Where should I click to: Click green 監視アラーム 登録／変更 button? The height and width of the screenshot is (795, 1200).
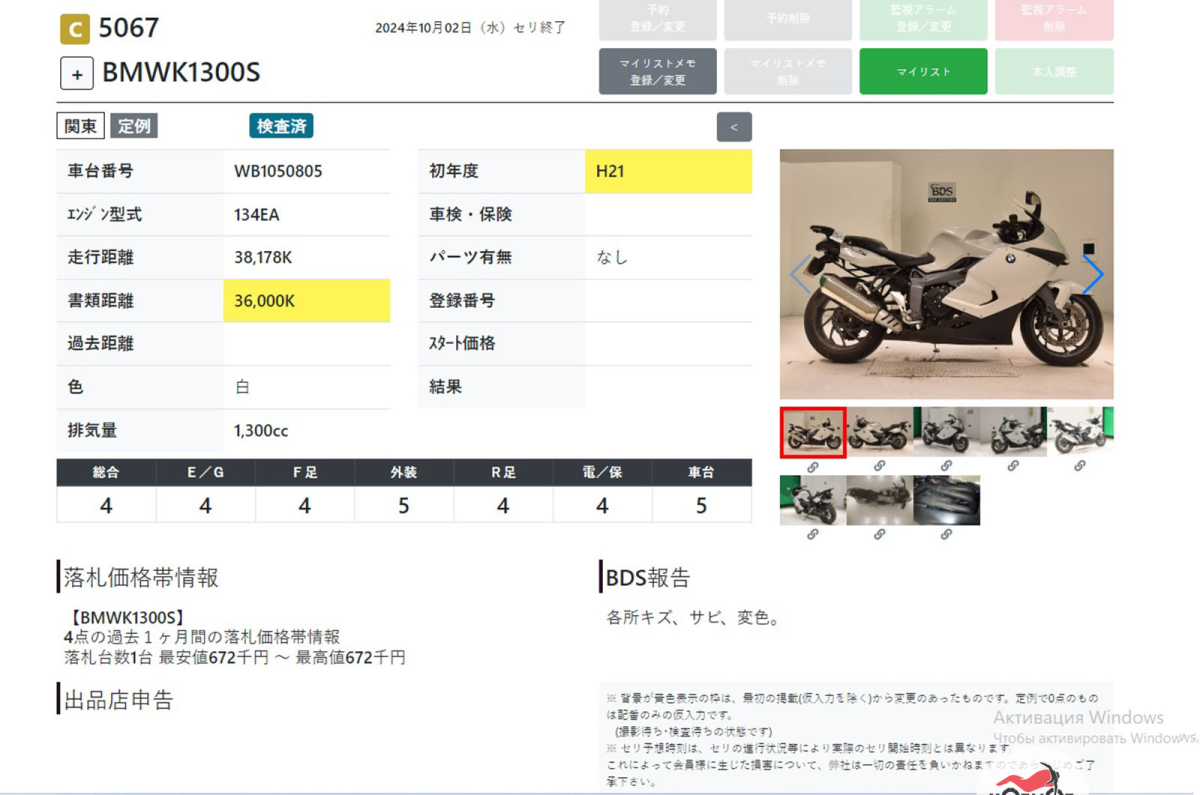(923, 18)
